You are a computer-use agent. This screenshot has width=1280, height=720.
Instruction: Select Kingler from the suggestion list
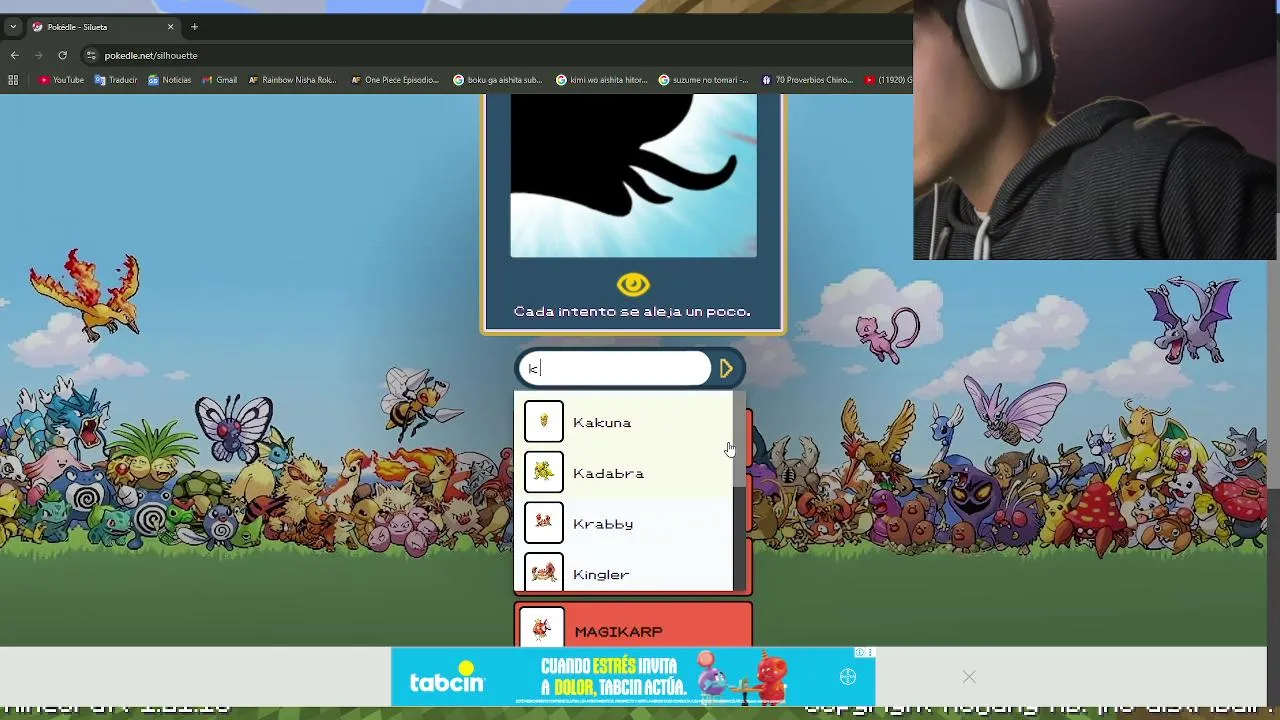click(x=624, y=573)
